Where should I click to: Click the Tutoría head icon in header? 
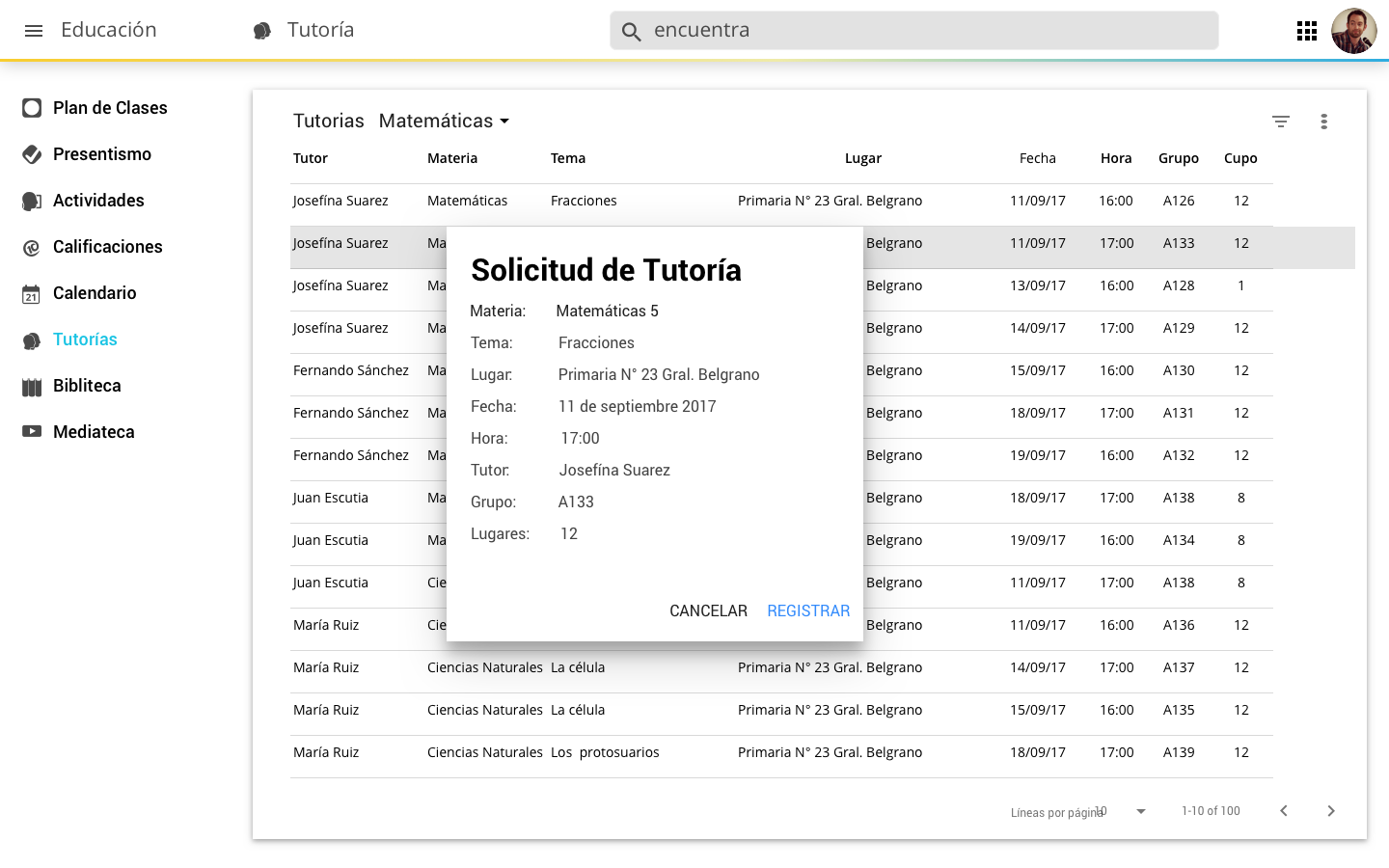pos(262,31)
